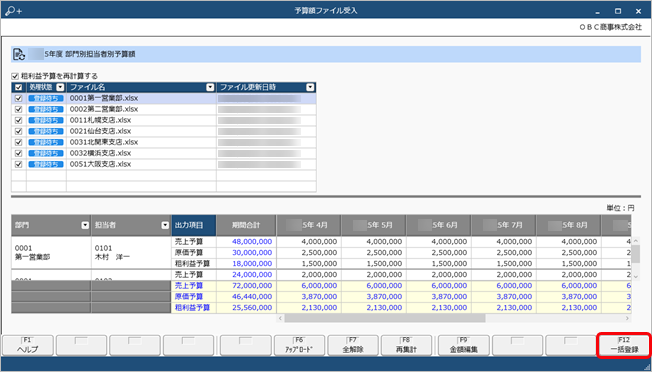652x372 pixels.
Task: Open the 部門 column filter dropdown
Action: (x=85, y=225)
